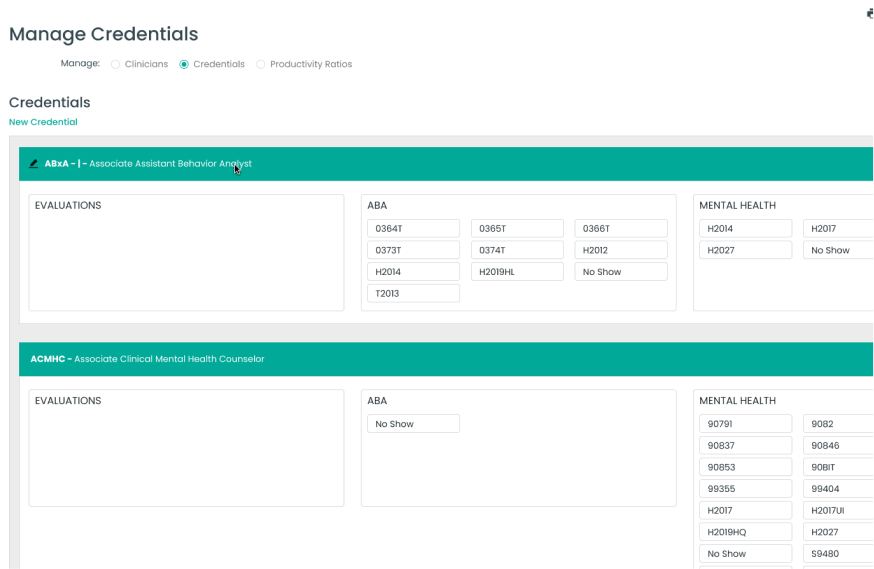Screen dimensions: 874x569
Task: Select the Credentials radio button
Action: click(x=184, y=65)
